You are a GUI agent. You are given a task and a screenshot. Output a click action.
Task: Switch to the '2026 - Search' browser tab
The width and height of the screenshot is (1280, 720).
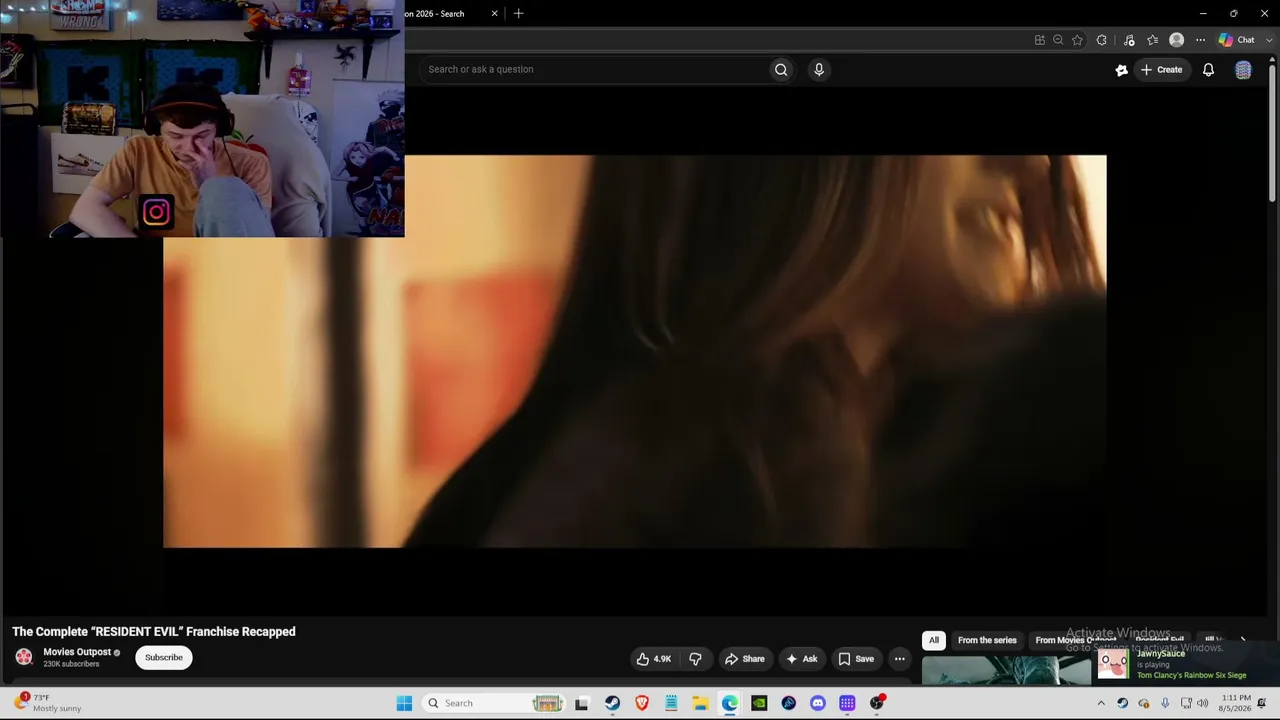pyautogui.click(x=434, y=14)
